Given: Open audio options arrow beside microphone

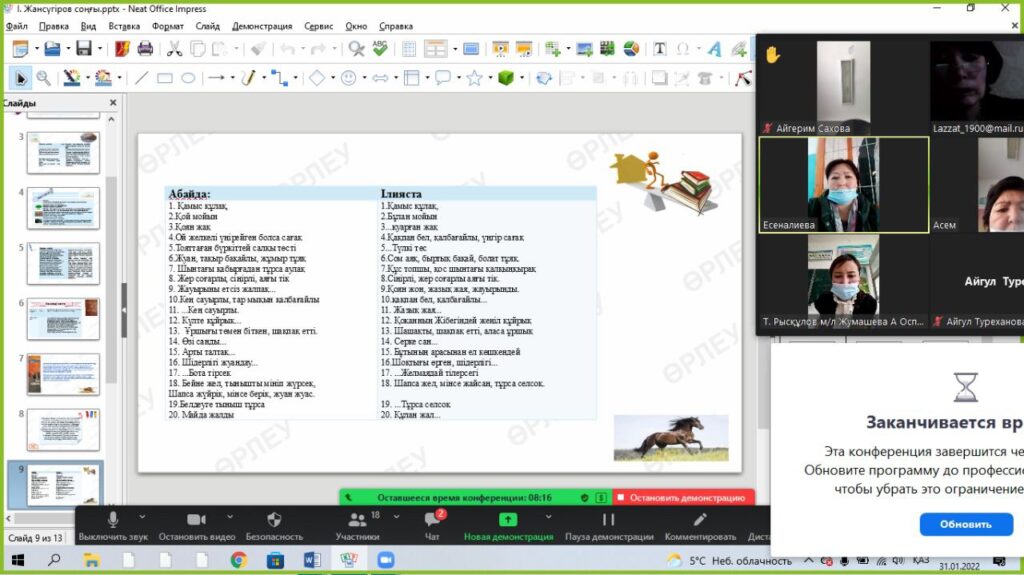Looking at the screenshot, I should (x=142, y=517).
